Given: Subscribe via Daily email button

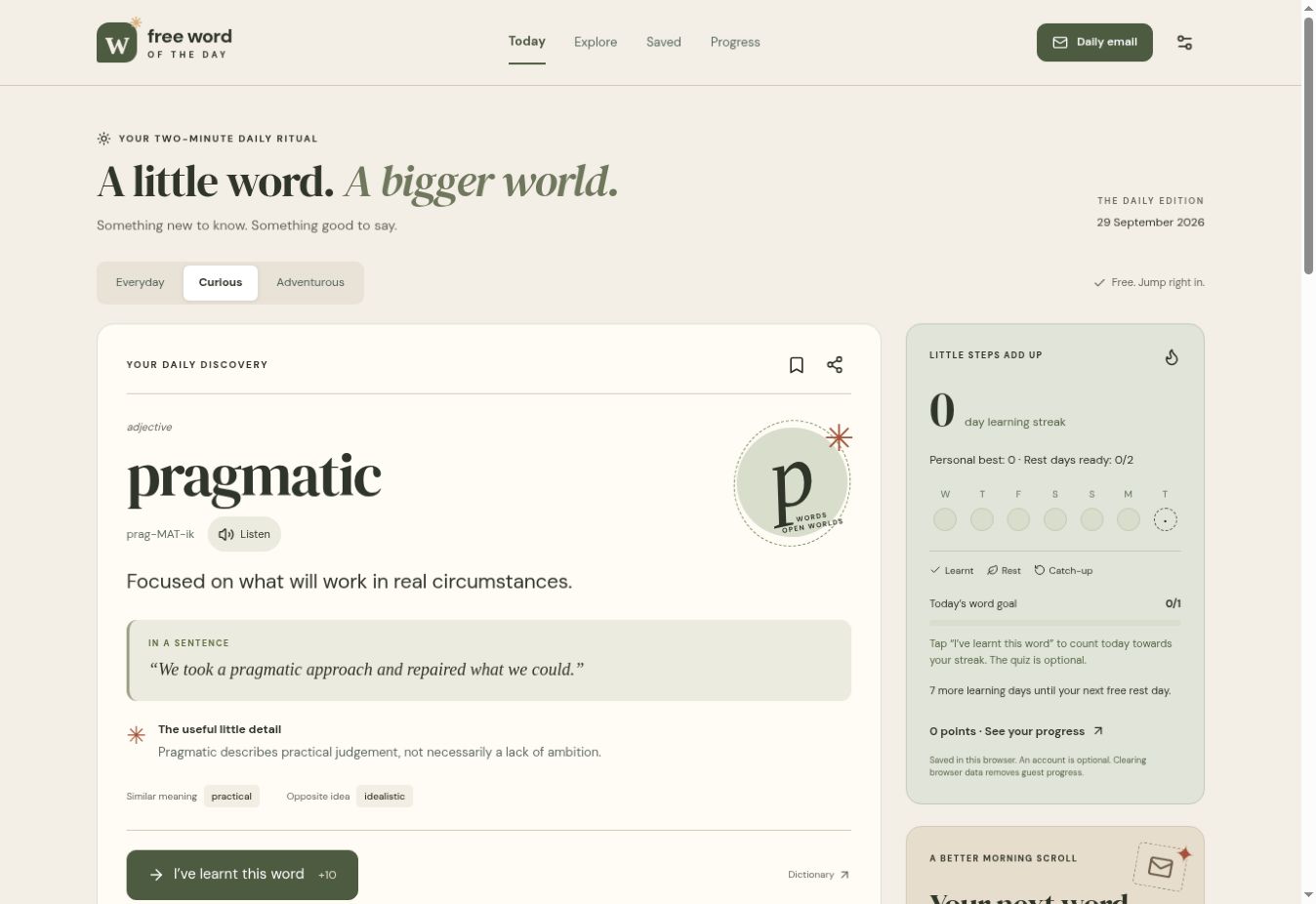Looking at the screenshot, I should pyautogui.click(x=1094, y=43).
